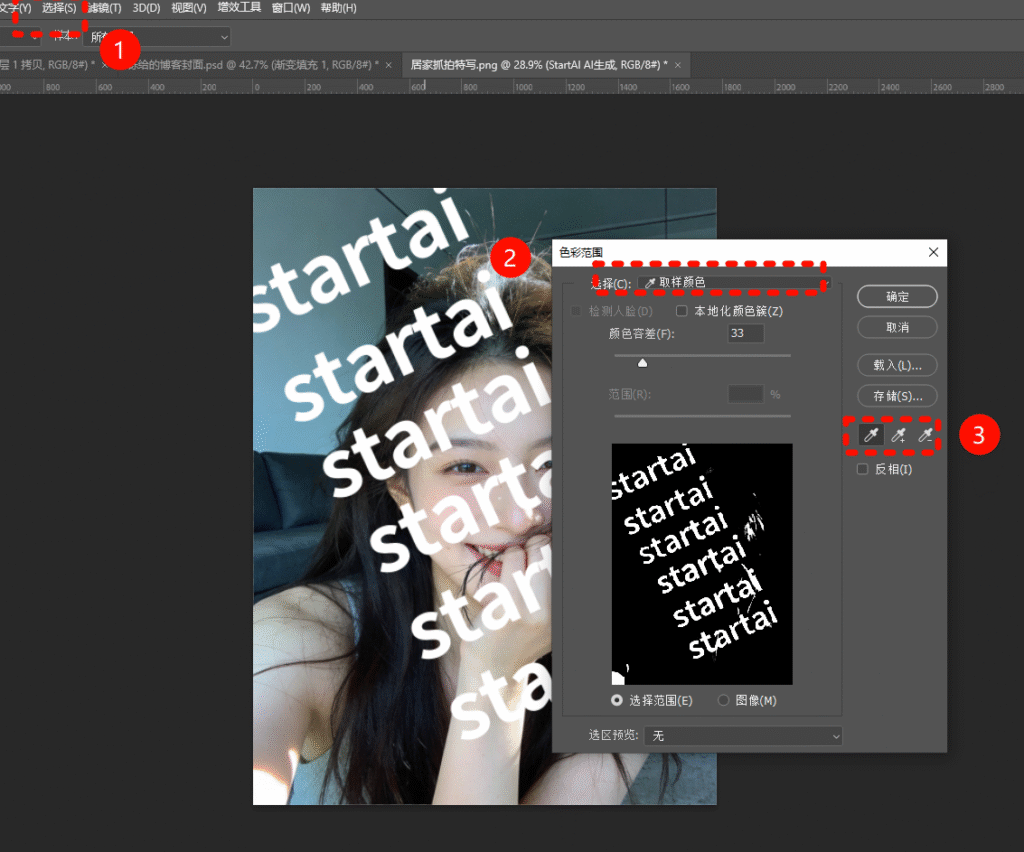
Task: Click 载入(L) to load saved settings
Action: (x=896, y=364)
